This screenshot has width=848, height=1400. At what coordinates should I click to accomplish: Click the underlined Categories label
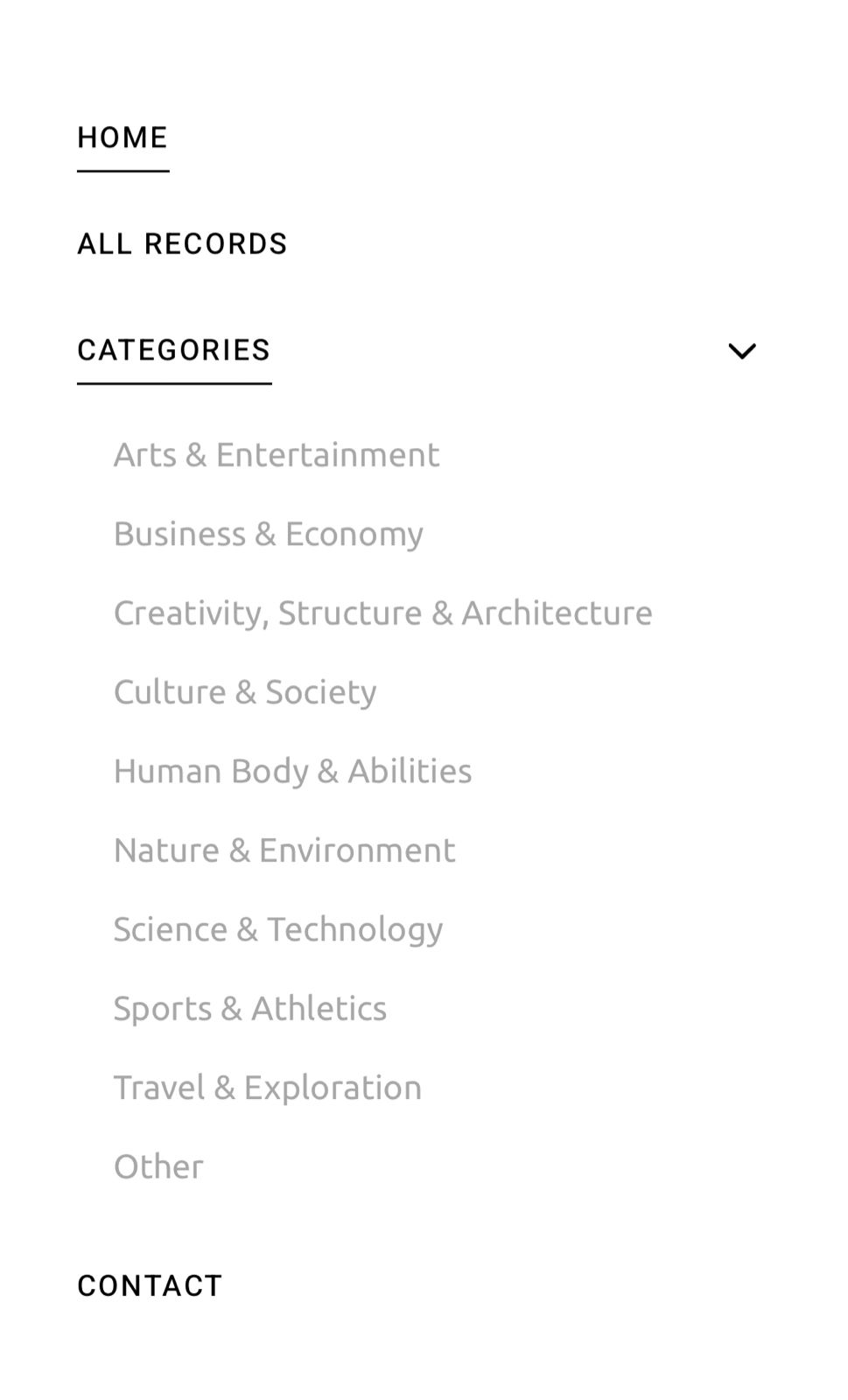(x=174, y=350)
